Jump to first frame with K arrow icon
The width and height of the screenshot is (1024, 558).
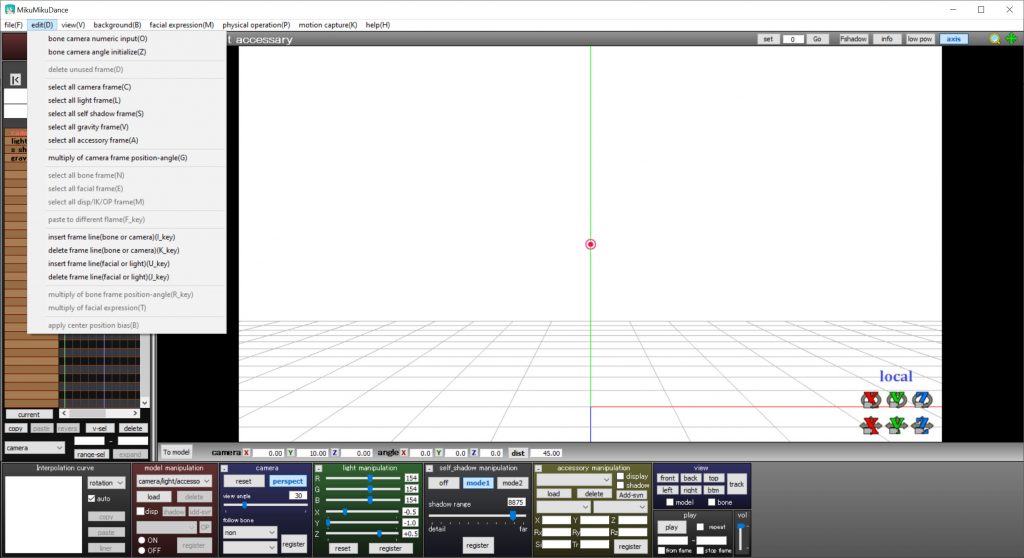16,80
